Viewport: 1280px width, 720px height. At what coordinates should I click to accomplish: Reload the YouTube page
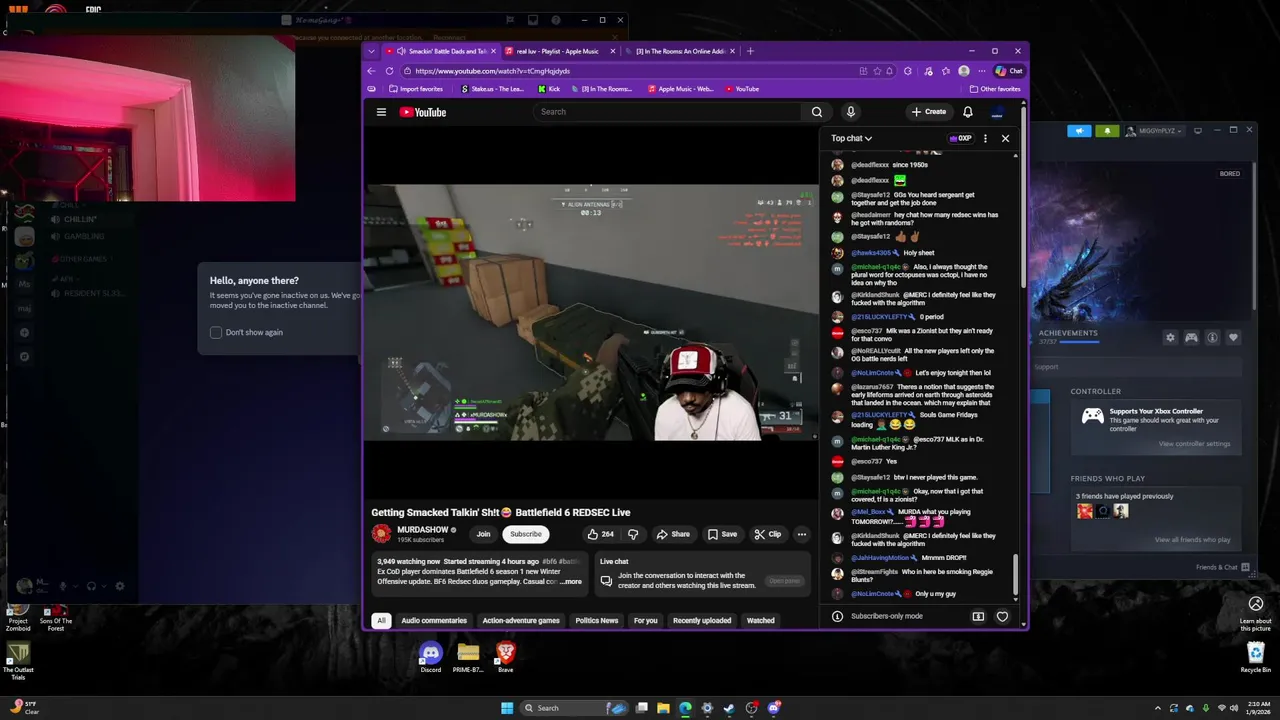tap(390, 71)
